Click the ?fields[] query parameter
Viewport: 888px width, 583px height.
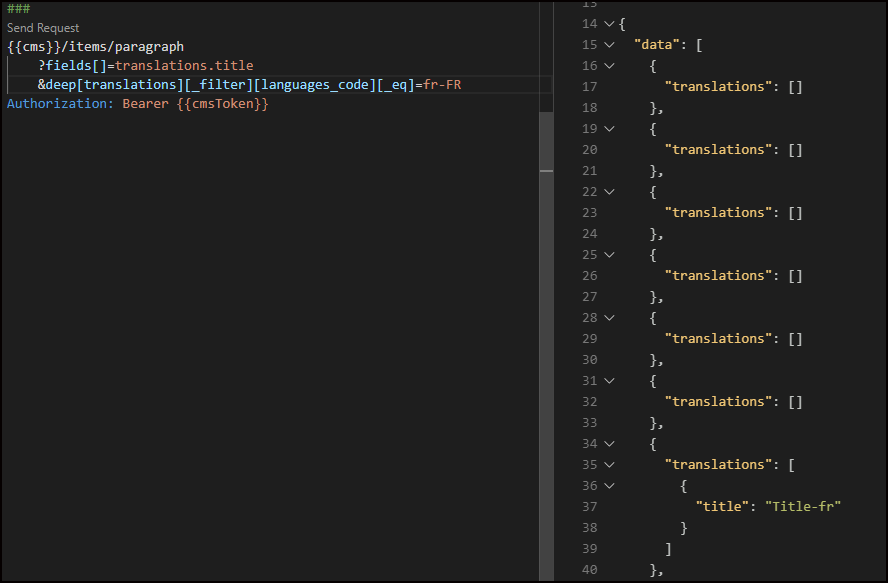[x=72, y=66]
